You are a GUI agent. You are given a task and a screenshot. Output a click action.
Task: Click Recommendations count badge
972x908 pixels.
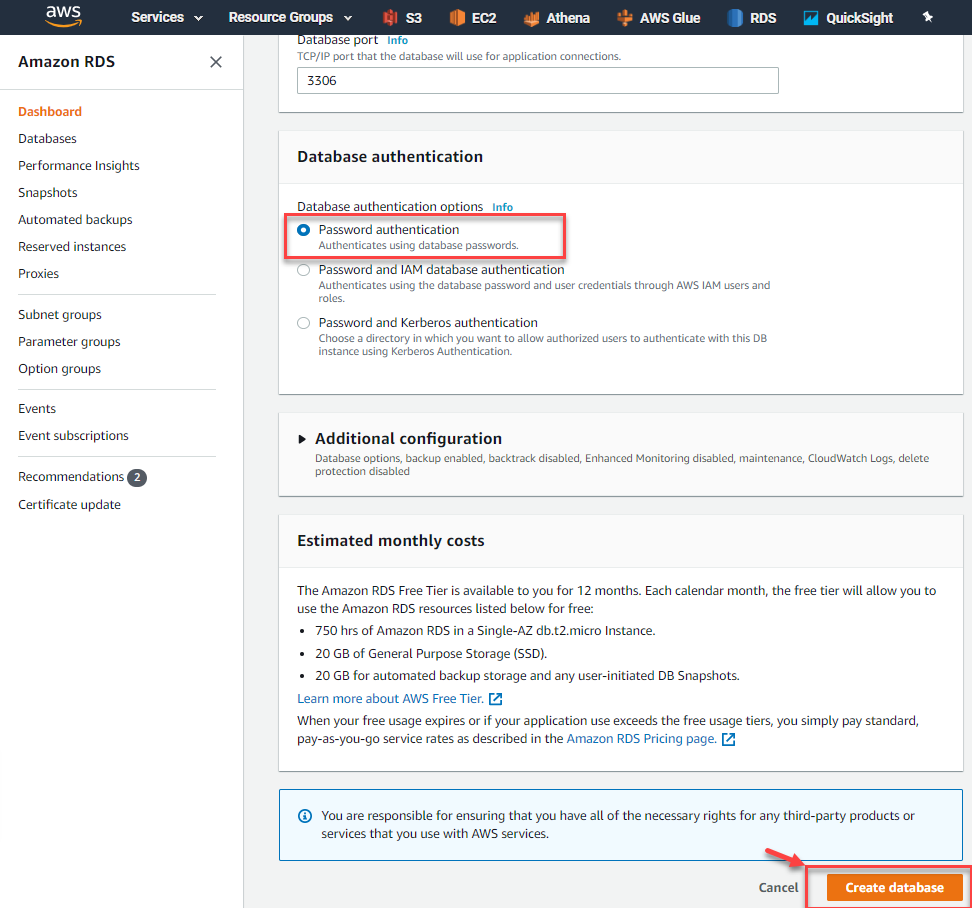tap(137, 477)
